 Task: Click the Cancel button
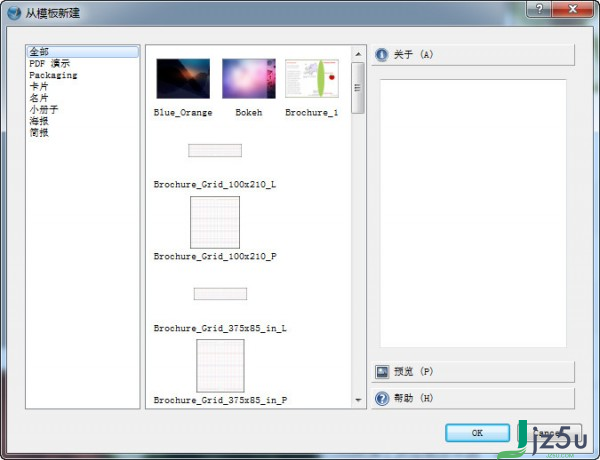(549, 433)
